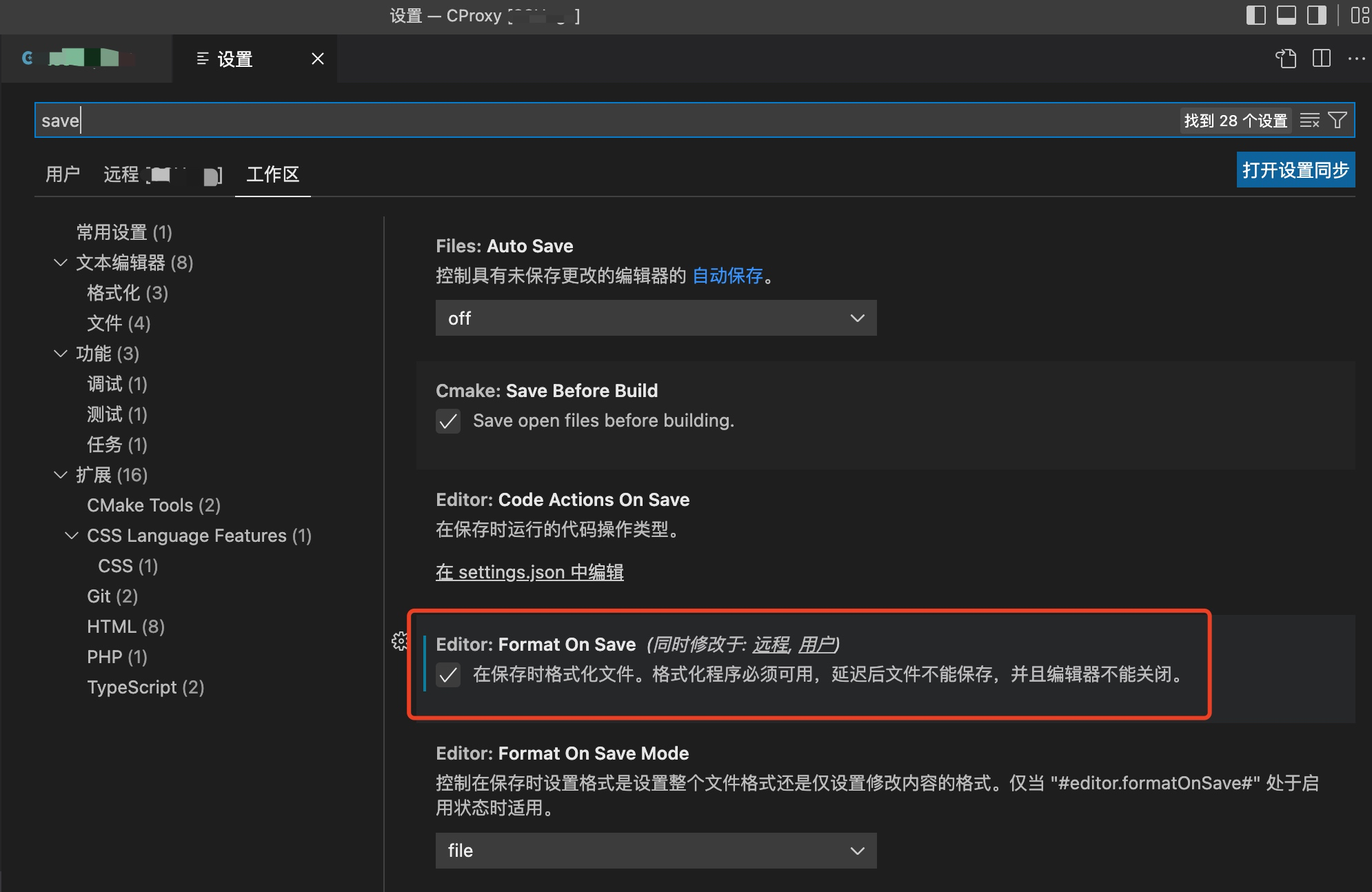Select PHP (1) tree item
This screenshot has width=1372, height=892.
[117, 657]
